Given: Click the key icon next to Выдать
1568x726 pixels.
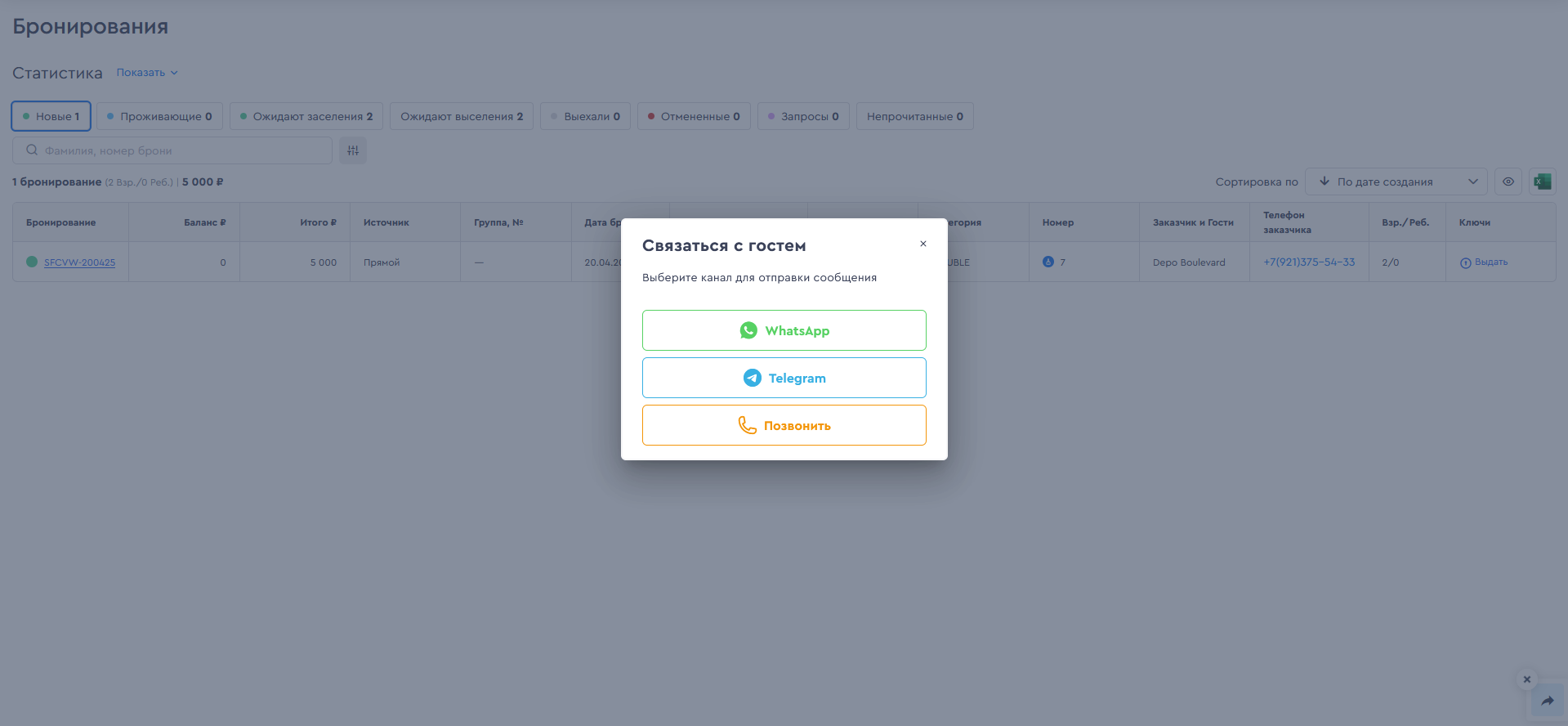Looking at the screenshot, I should tap(1465, 262).
